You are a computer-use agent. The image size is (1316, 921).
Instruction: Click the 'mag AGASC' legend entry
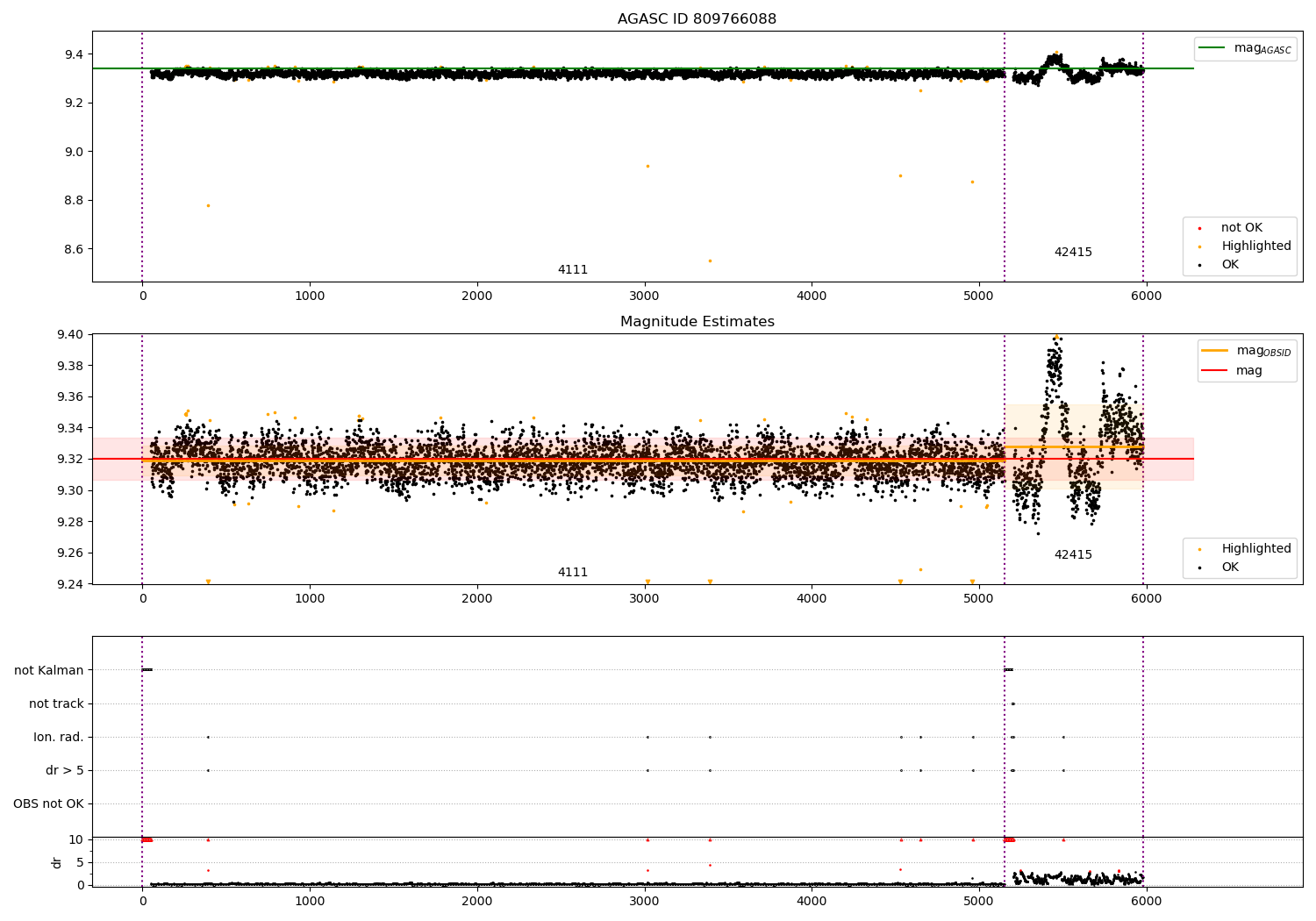click(1245, 48)
